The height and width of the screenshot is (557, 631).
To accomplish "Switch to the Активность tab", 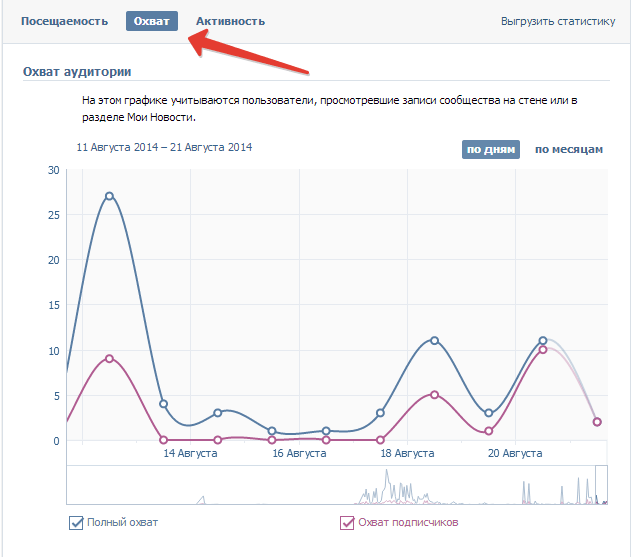I will point(230,21).
